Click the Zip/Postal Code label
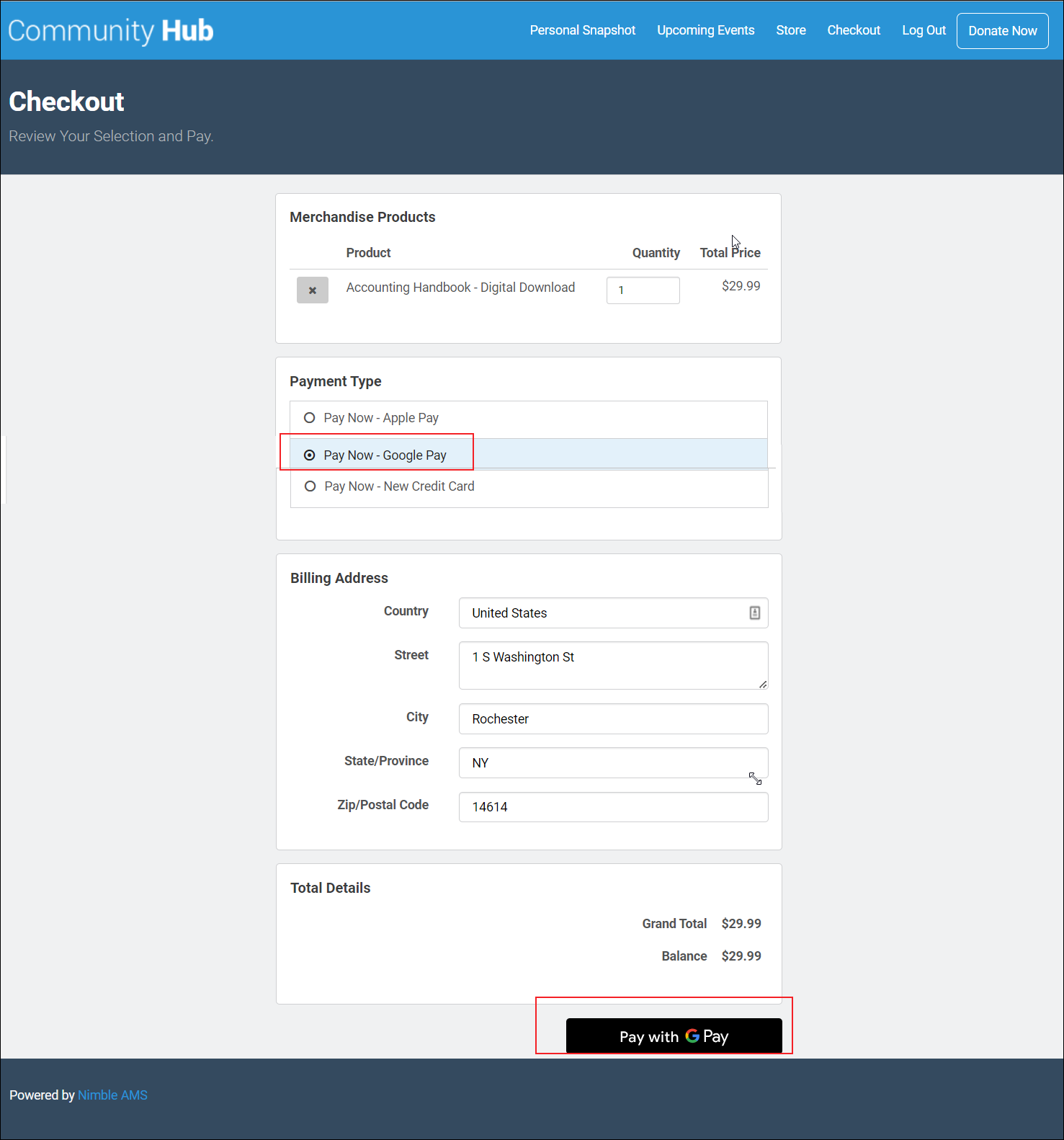 click(383, 805)
